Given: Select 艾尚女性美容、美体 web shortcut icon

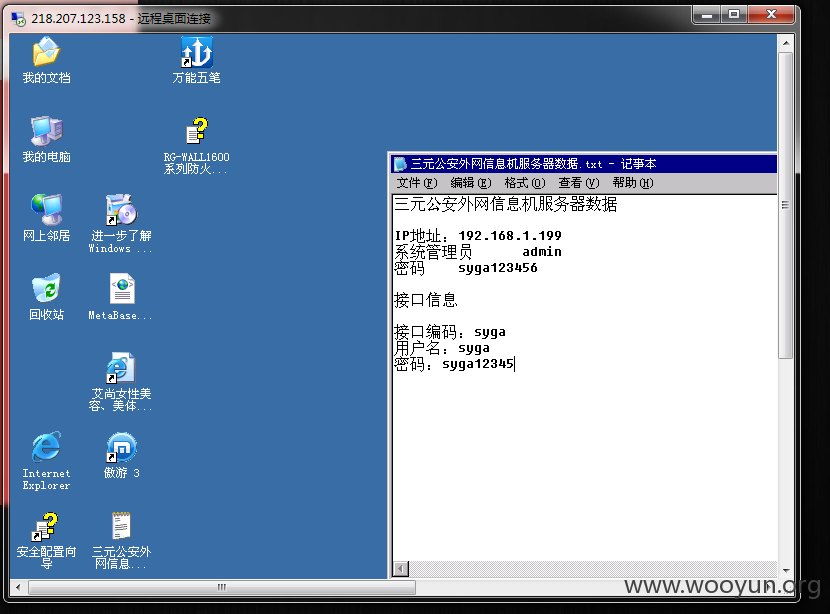Looking at the screenshot, I should [x=121, y=382].
